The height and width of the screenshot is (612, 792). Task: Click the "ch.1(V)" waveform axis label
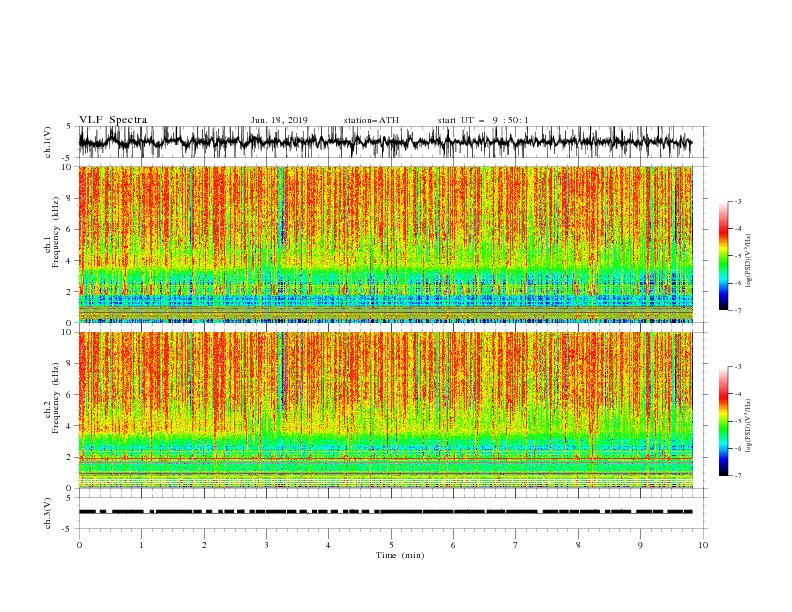pyautogui.click(x=48, y=142)
